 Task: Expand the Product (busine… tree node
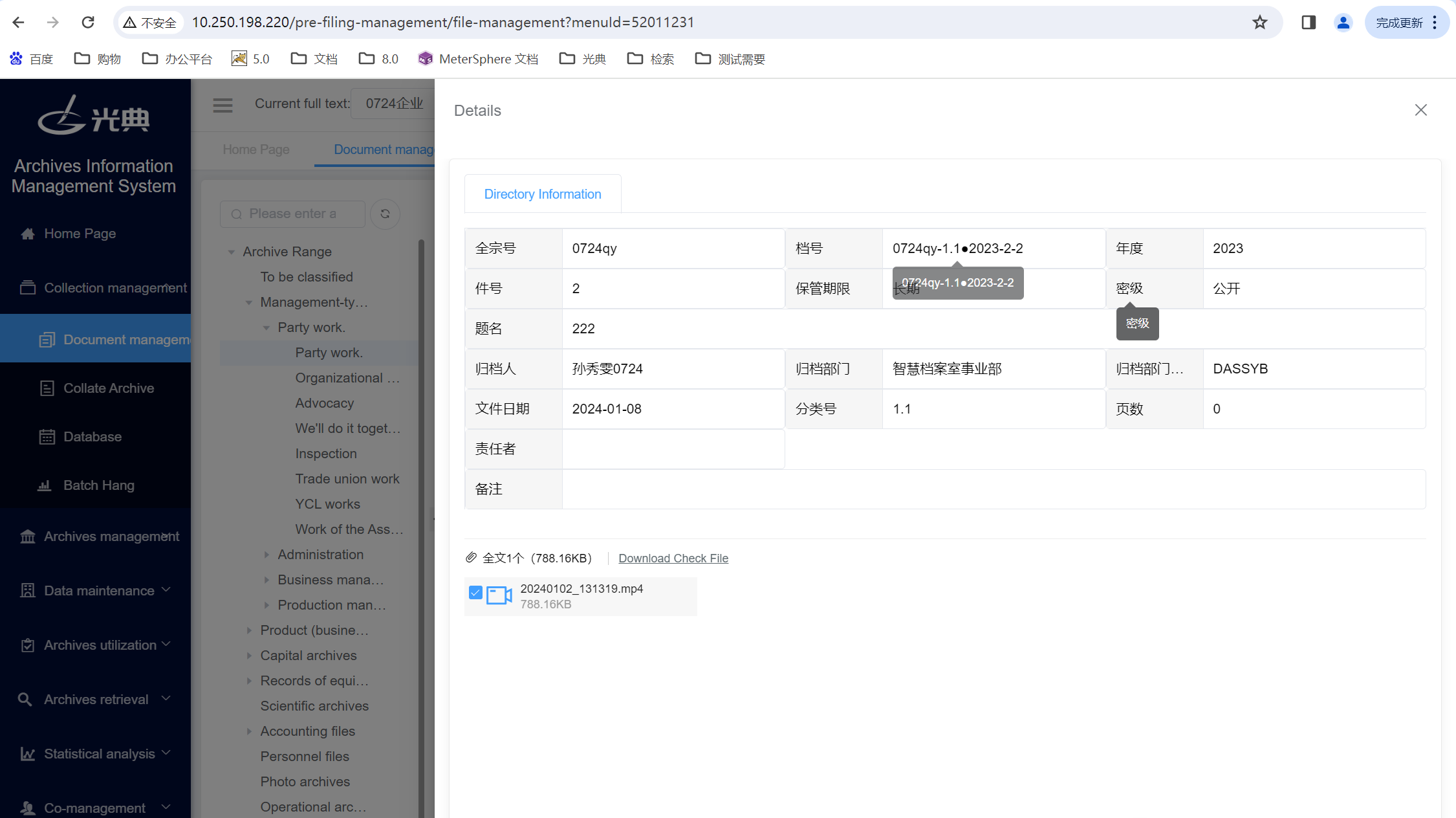248,630
